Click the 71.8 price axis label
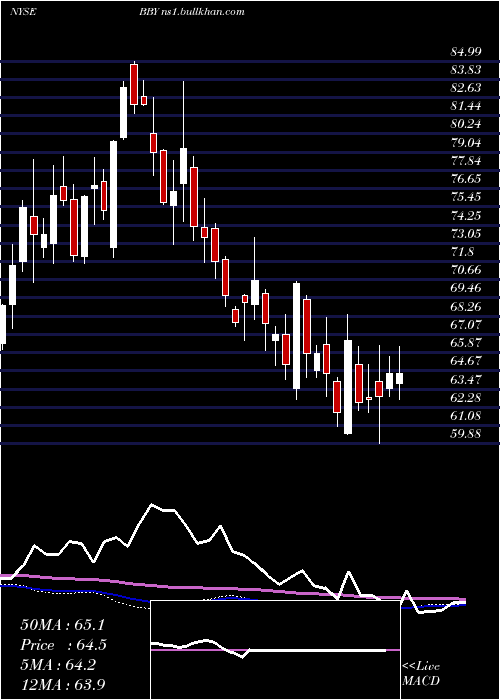This screenshot has width=500, height=700. pyautogui.click(x=462, y=252)
